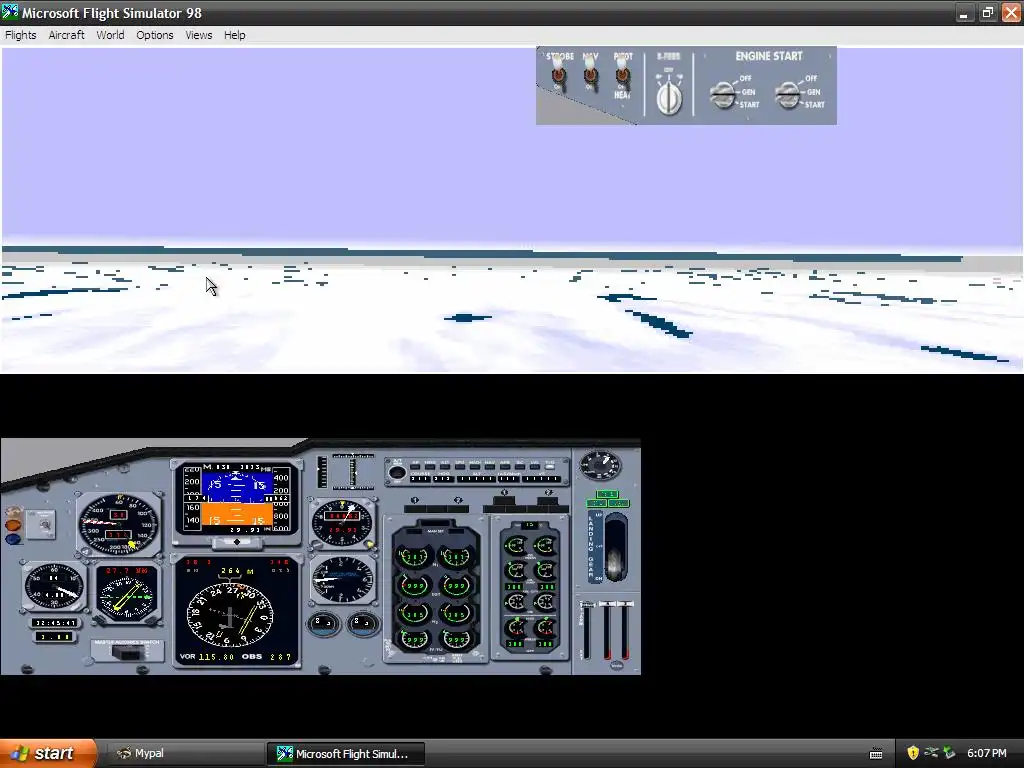This screenshot has width=1024, height=768.
Task: Click the right engine N2 gauge
Action: [455, 613]
